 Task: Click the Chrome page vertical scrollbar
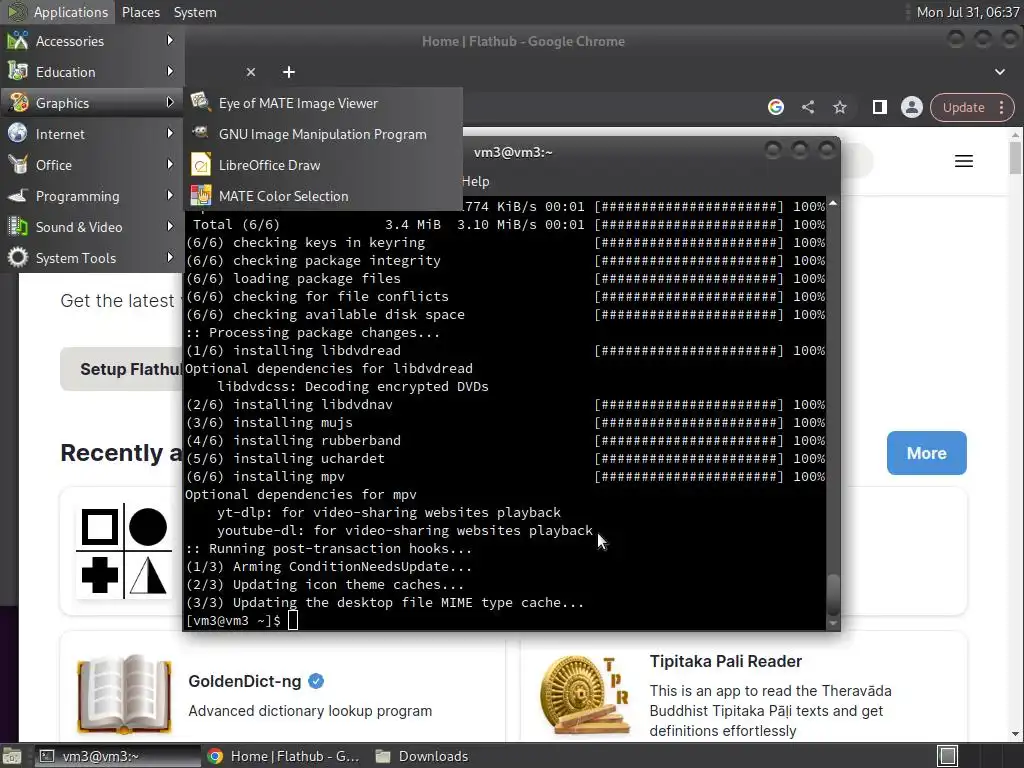[x=1016, y=157]
